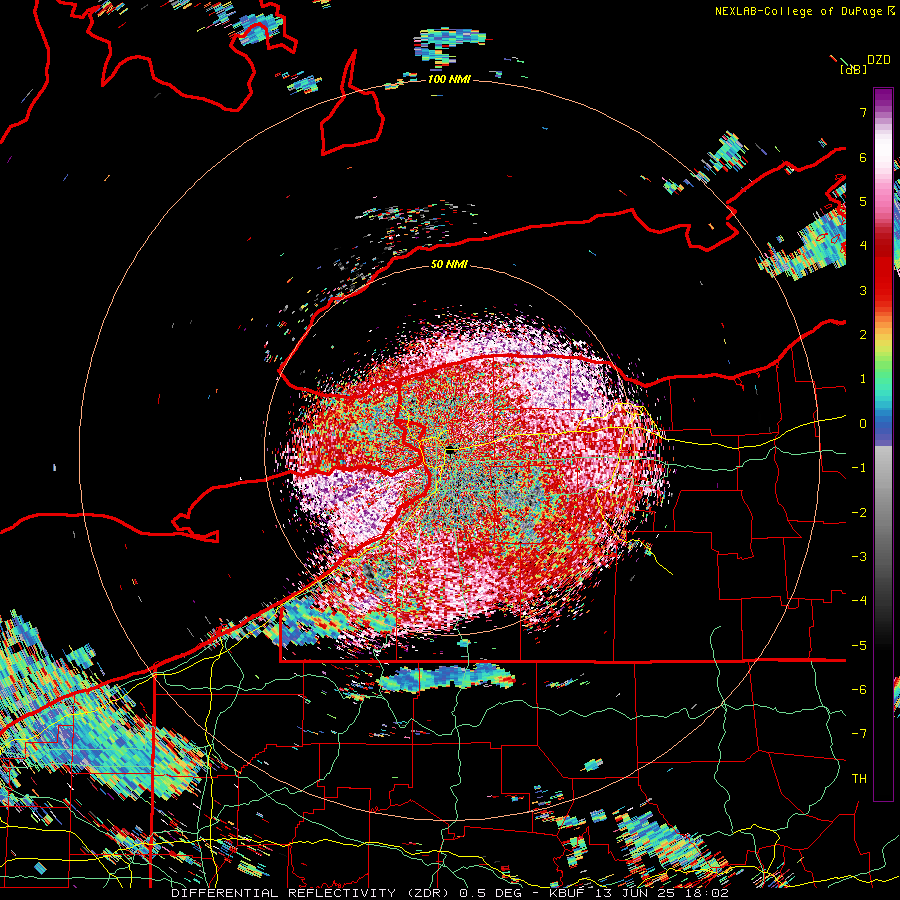Click the "50 NMI" range ring label
This screenshot has height=900, width=900.
(449, 265)
